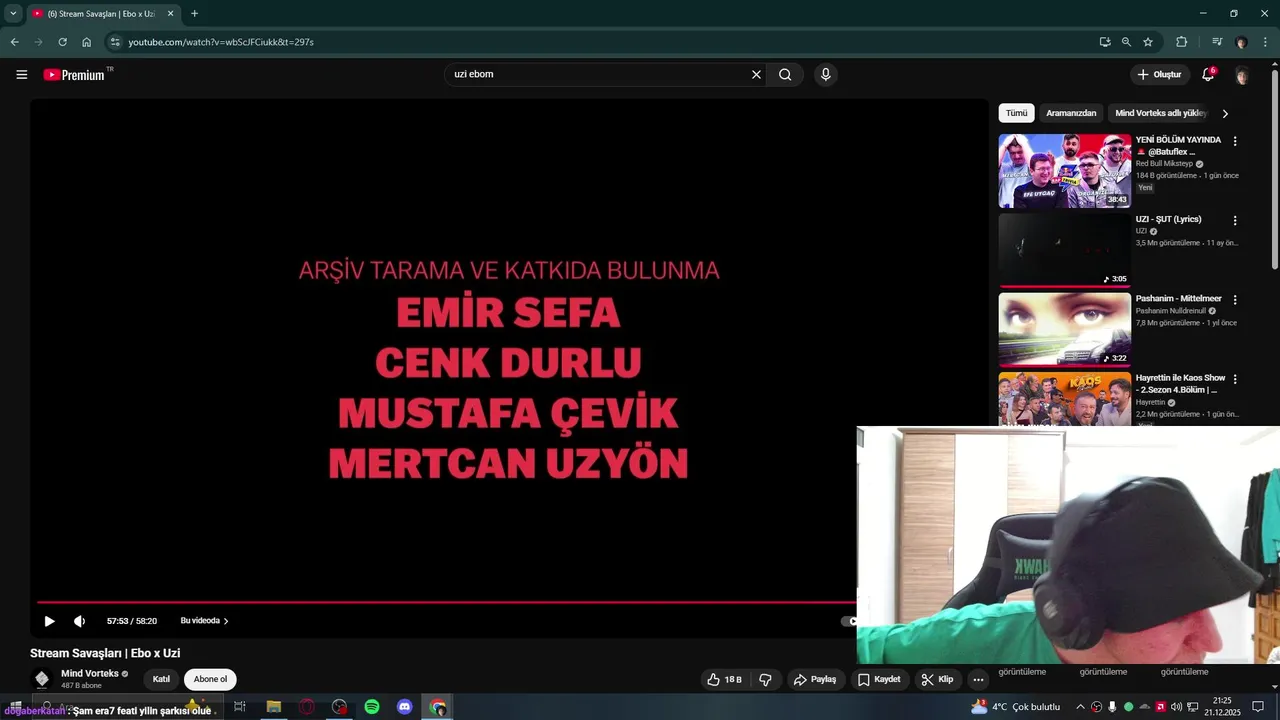The image size is (1280, 720).
Task: Bookmark this page with the star
Action: 1148,42
